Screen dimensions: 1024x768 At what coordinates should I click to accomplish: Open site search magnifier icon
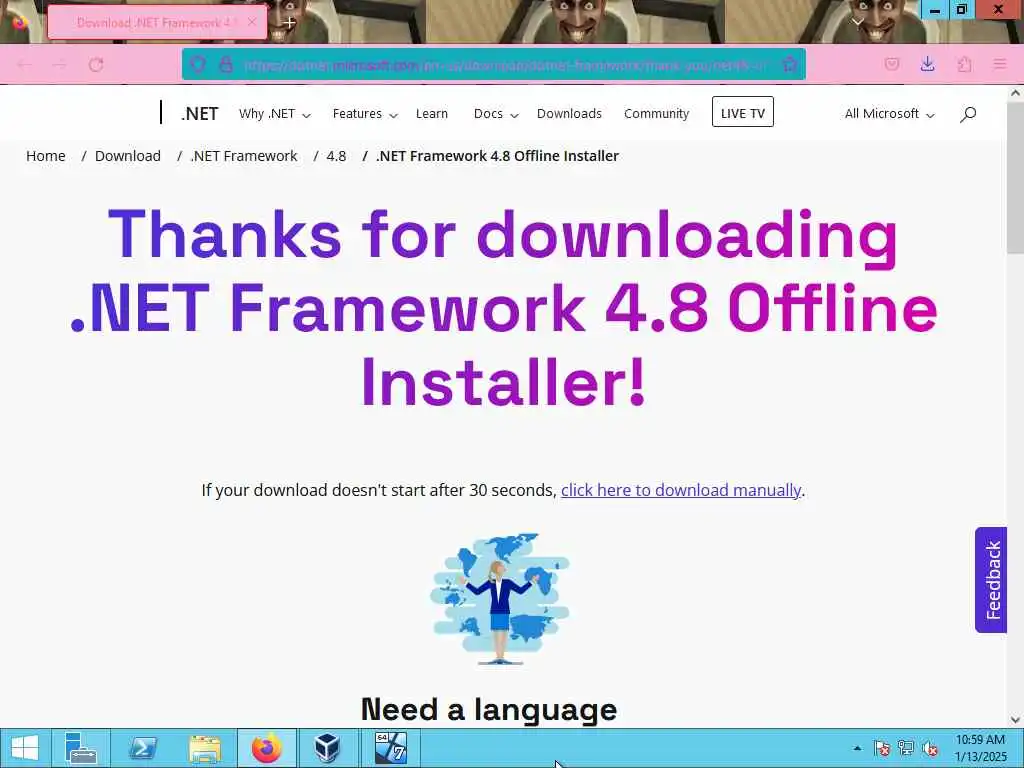pyautogui.click(x=968, y=114)
